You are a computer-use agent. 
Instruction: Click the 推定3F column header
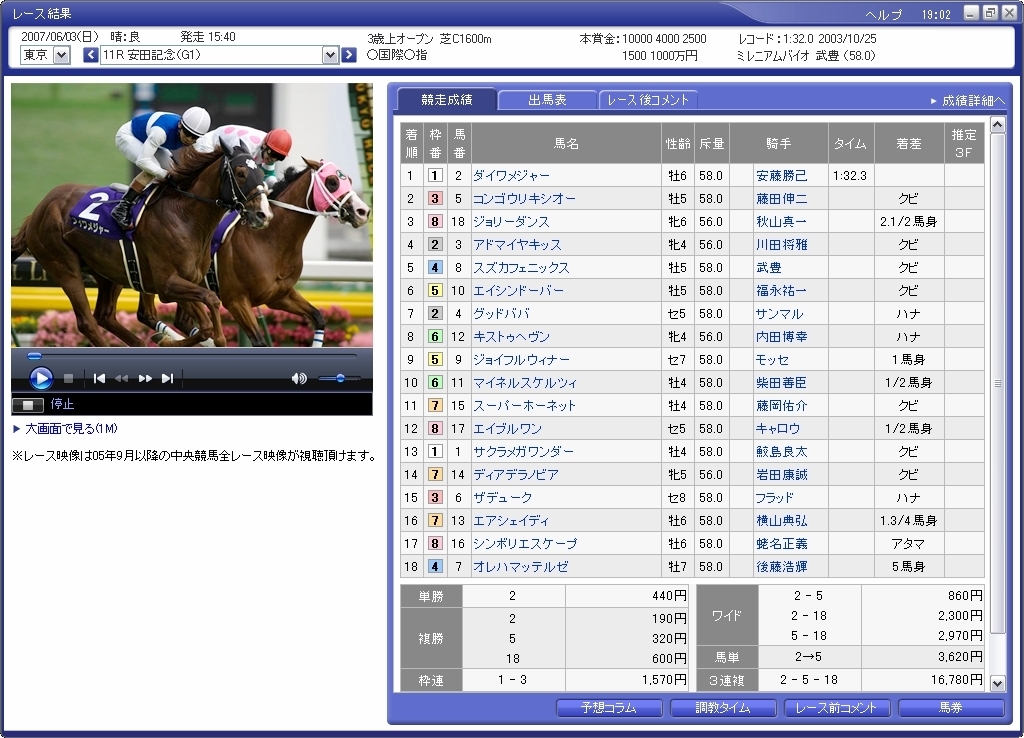(964, 144)
